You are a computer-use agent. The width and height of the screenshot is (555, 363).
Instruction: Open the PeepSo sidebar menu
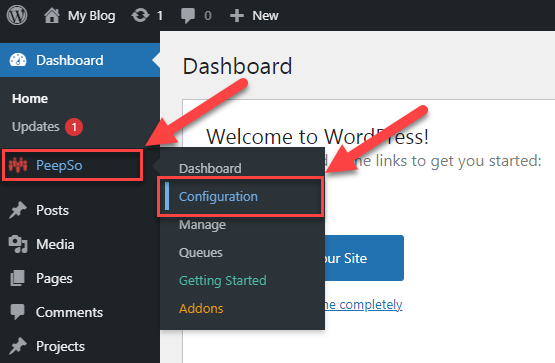coord(59,165)
